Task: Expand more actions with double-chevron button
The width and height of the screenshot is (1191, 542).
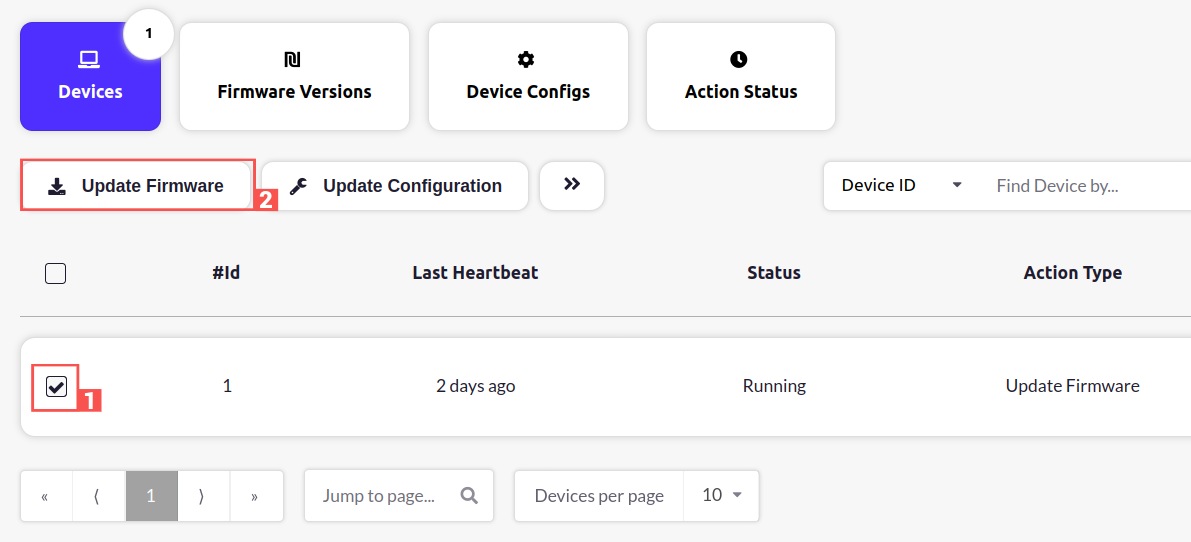Action: [x=572, y=185]
